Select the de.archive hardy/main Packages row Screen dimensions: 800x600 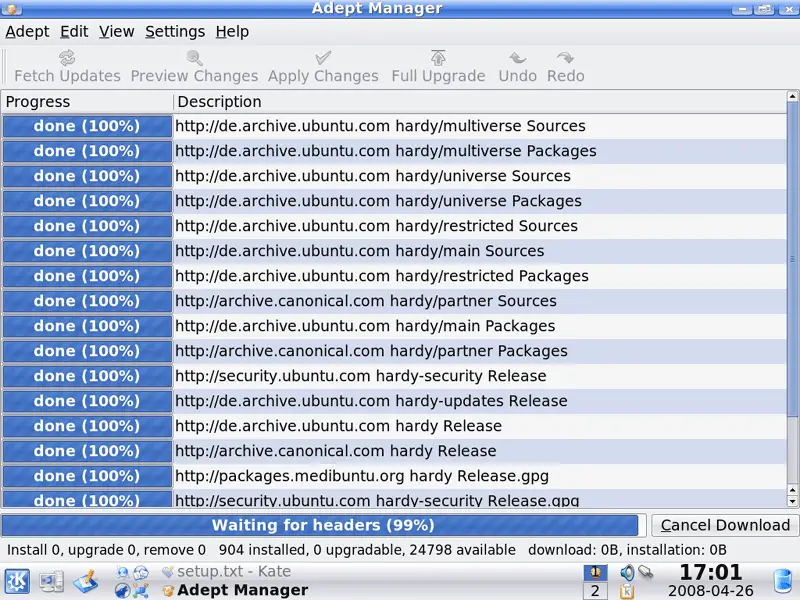coord(394,326)
